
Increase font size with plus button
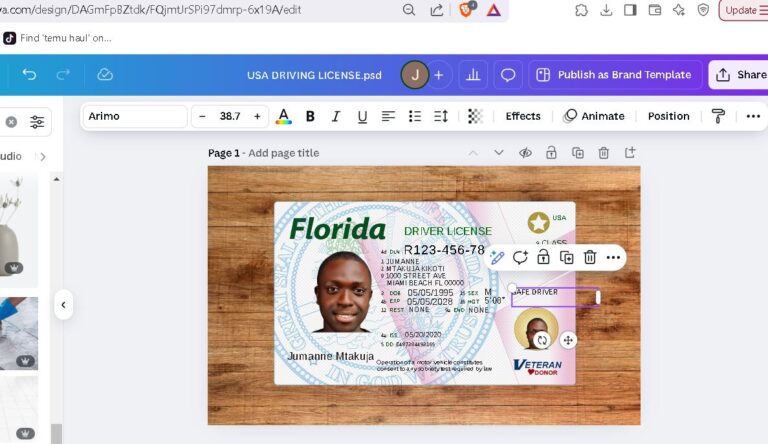click(257, 117)
